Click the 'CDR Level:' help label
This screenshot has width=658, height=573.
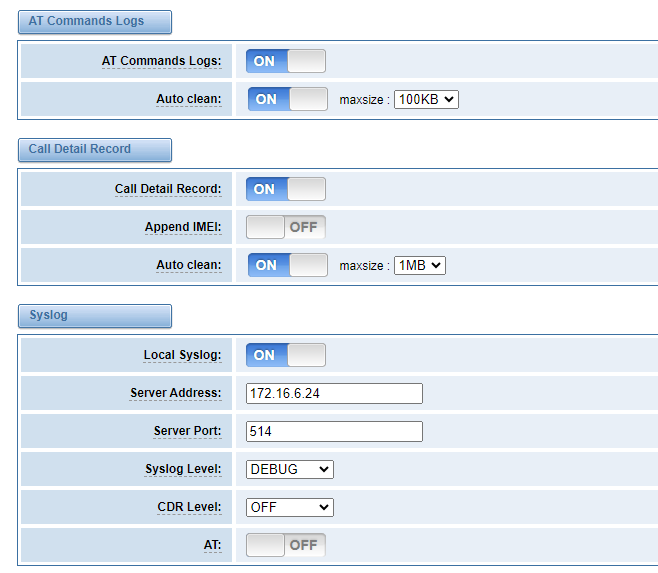[x=189, y=507]
